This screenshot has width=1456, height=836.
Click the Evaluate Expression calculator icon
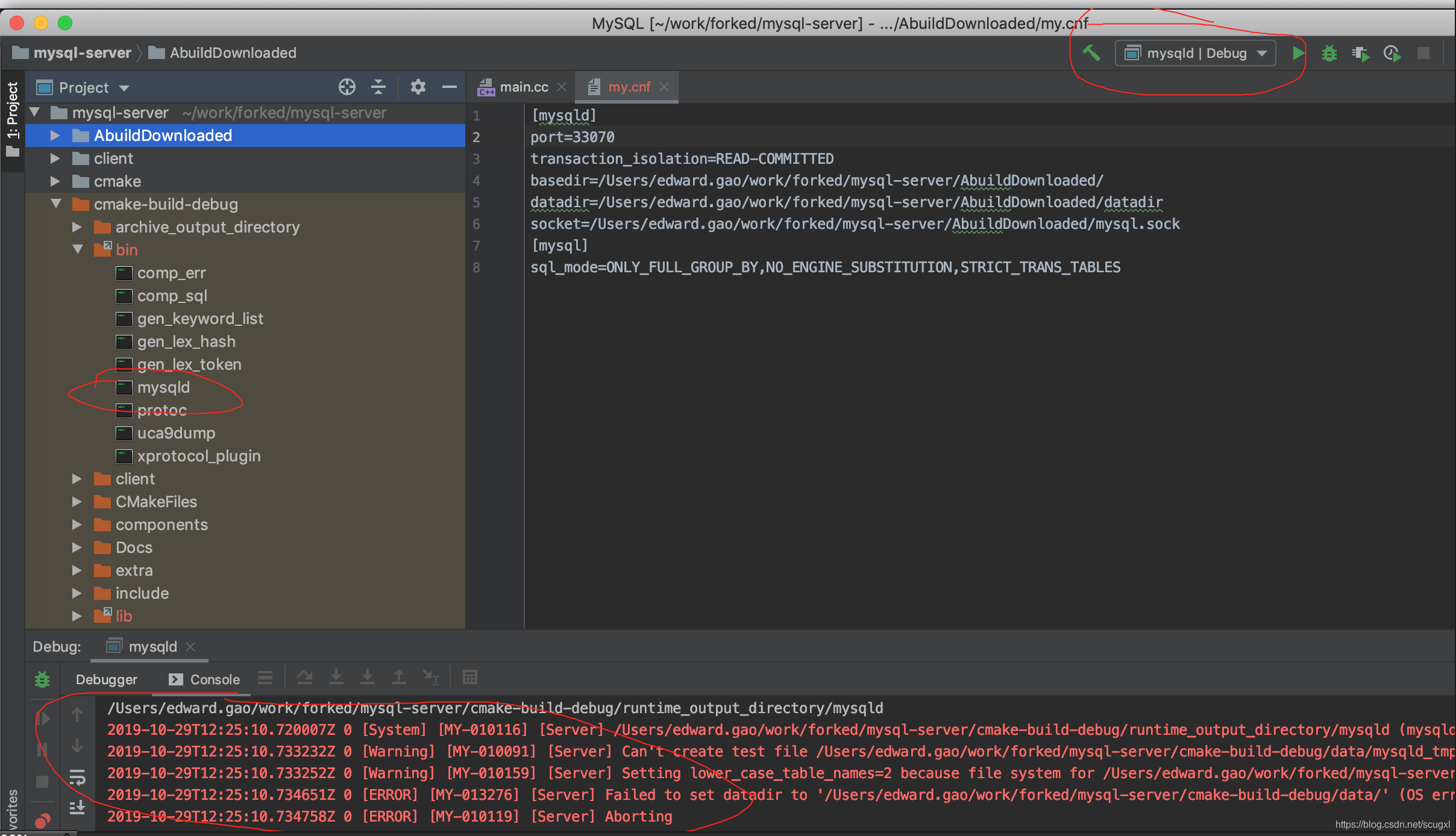470,678
